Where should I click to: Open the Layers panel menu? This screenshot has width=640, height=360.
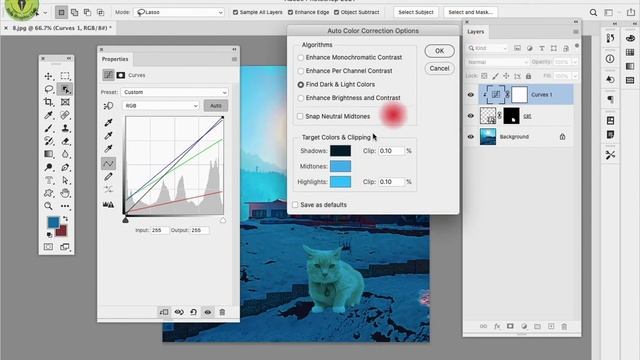pyautogui.click(x=576, y=31)
